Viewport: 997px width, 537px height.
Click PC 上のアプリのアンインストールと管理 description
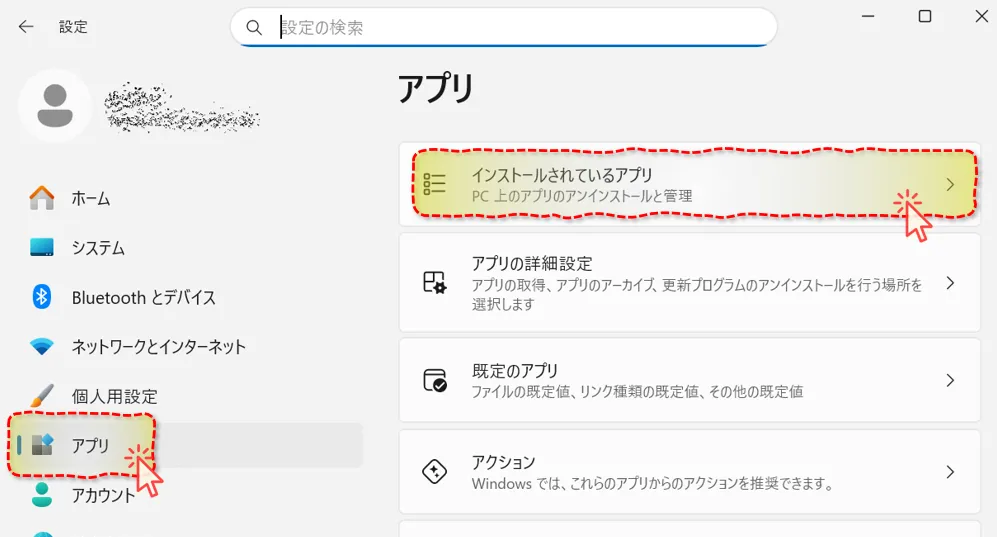click(582, 196)
